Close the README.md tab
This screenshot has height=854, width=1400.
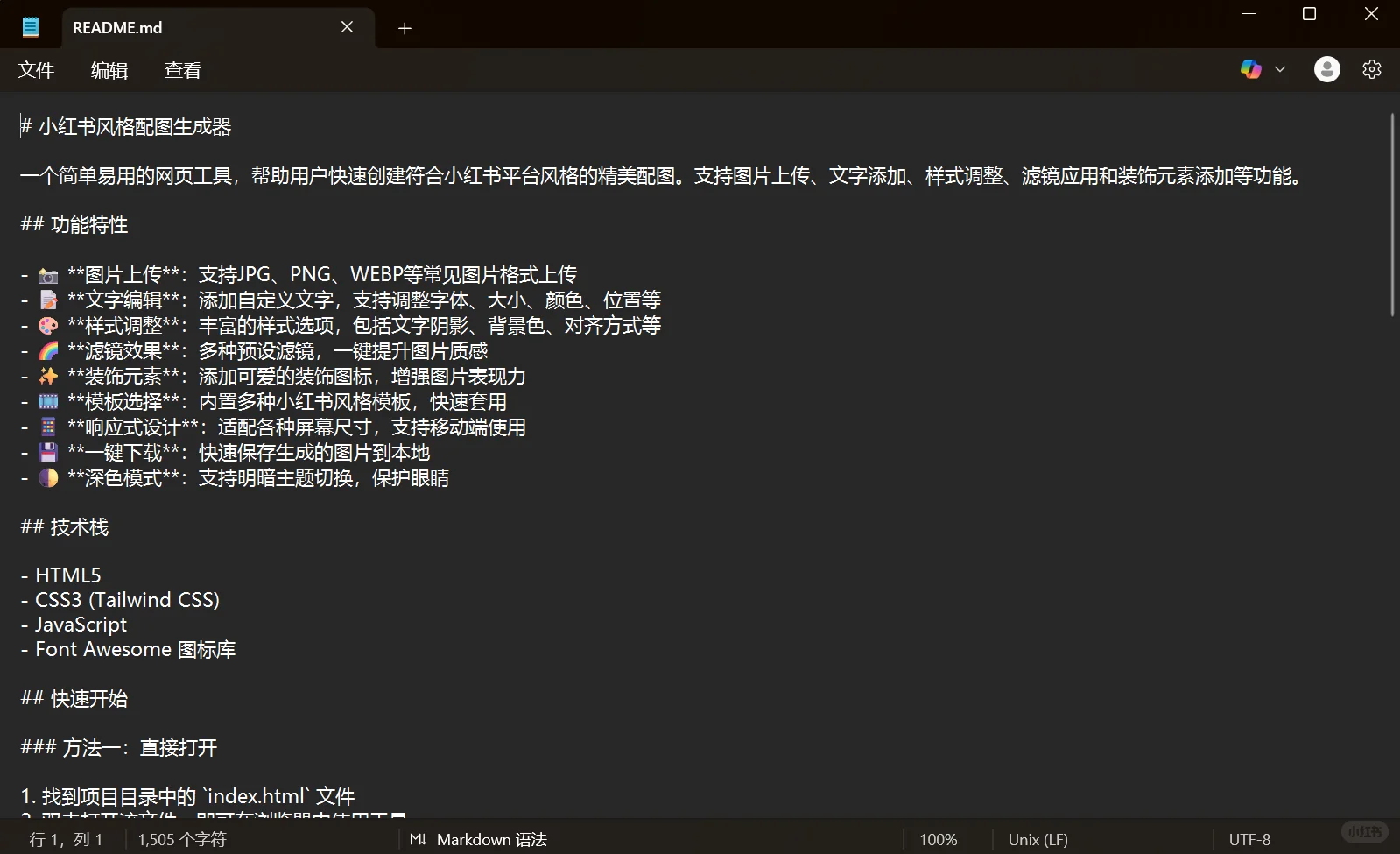[348, 27]
